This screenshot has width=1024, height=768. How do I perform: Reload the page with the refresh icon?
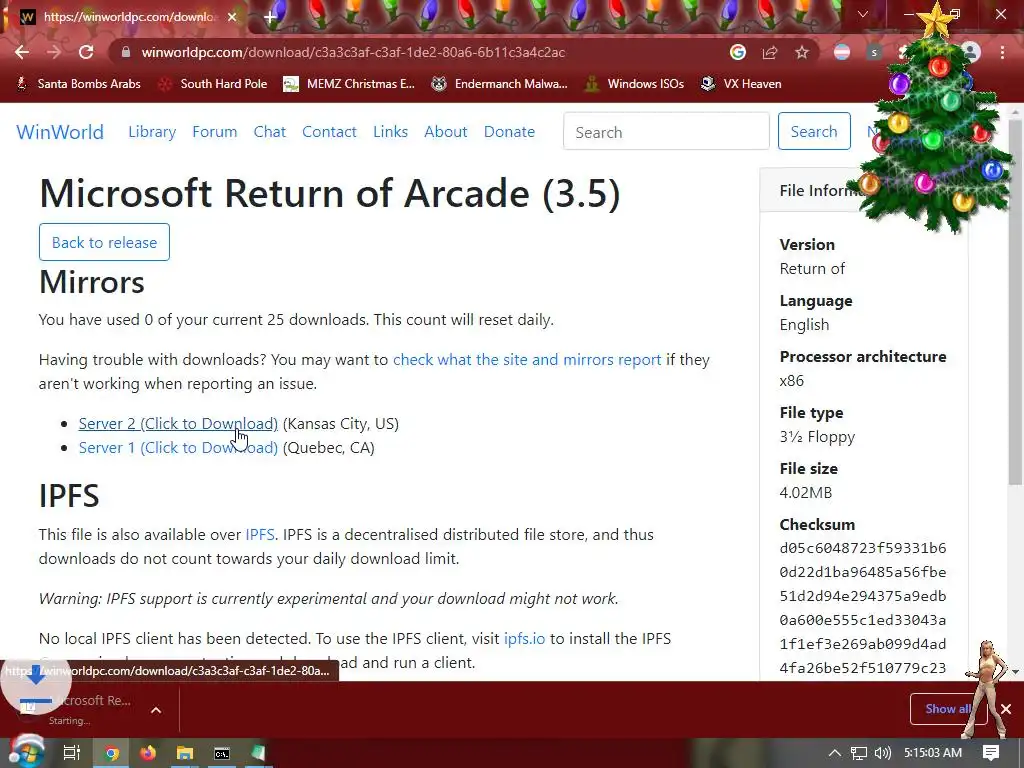tap(86, 52)
